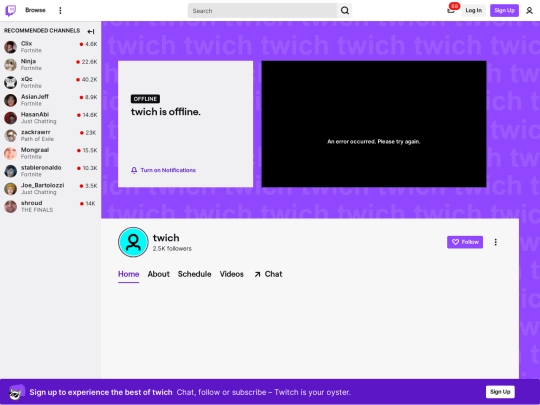Click the Turn on Notifications bell icon

point(134,170)
